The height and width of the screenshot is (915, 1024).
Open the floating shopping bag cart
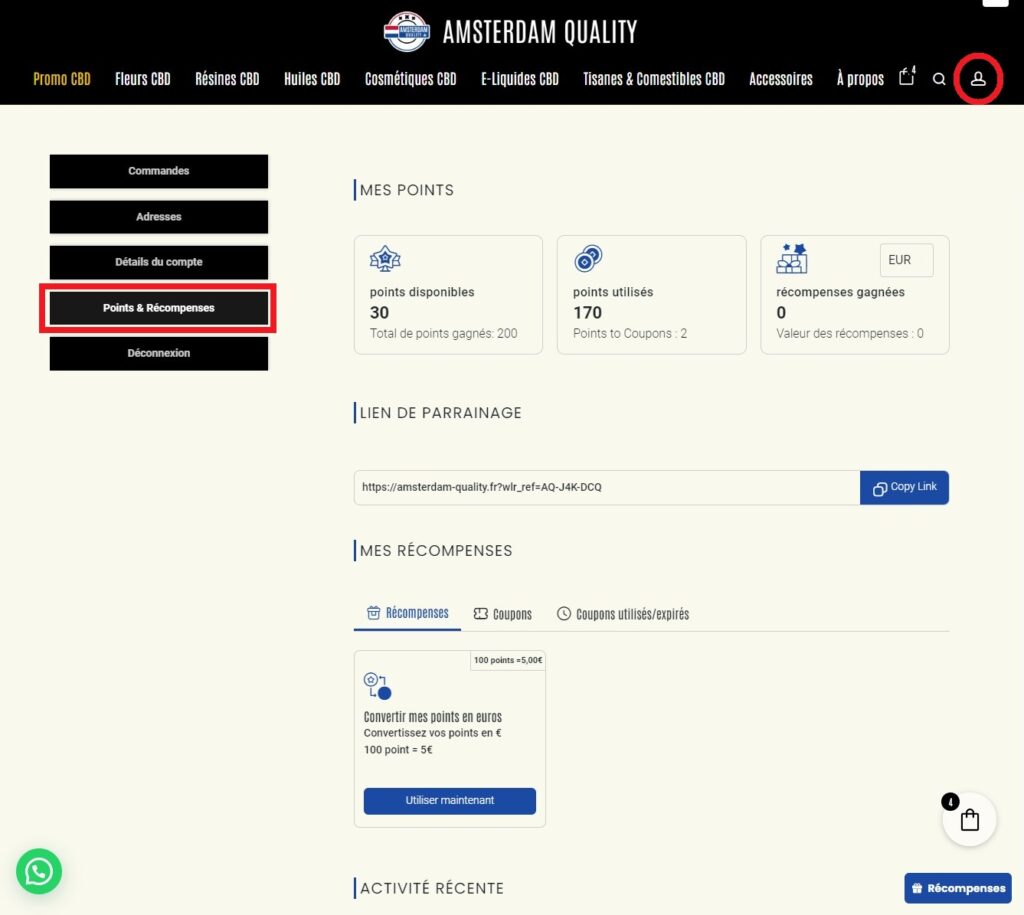tap(969, 820)
